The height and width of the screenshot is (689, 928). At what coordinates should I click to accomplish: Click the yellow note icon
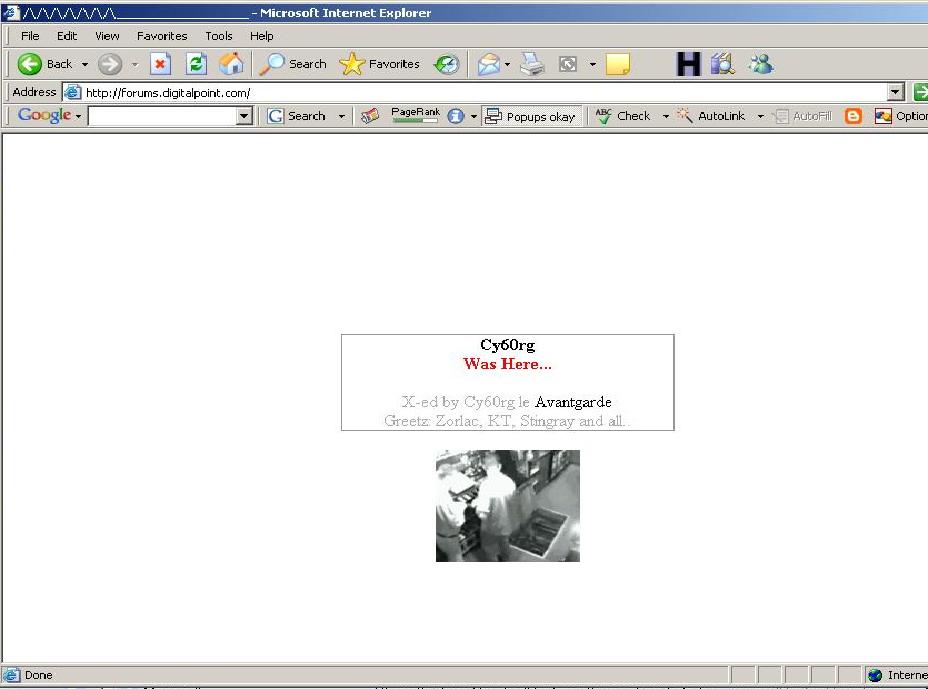[x=618, y=64]
